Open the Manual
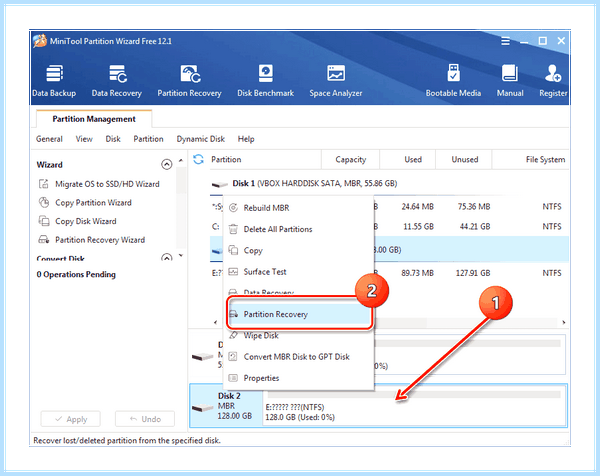The width and height of the screenshot is (600, 476). 510,80
